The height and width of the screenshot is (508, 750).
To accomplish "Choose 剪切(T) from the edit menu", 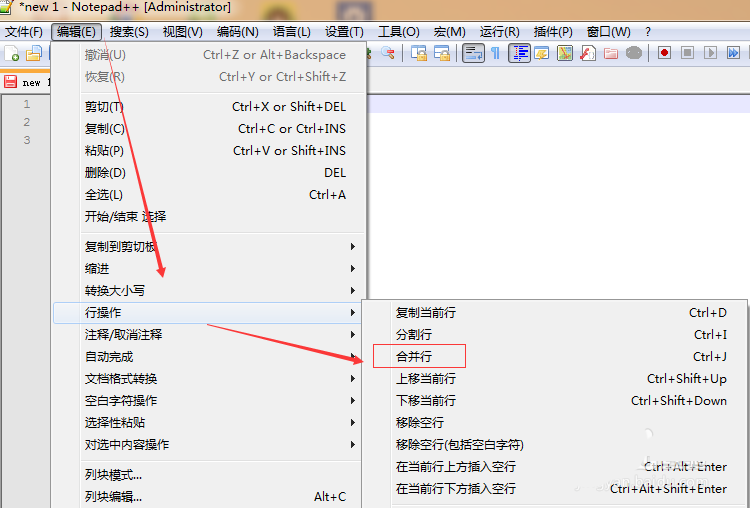I will click(209, 107).
